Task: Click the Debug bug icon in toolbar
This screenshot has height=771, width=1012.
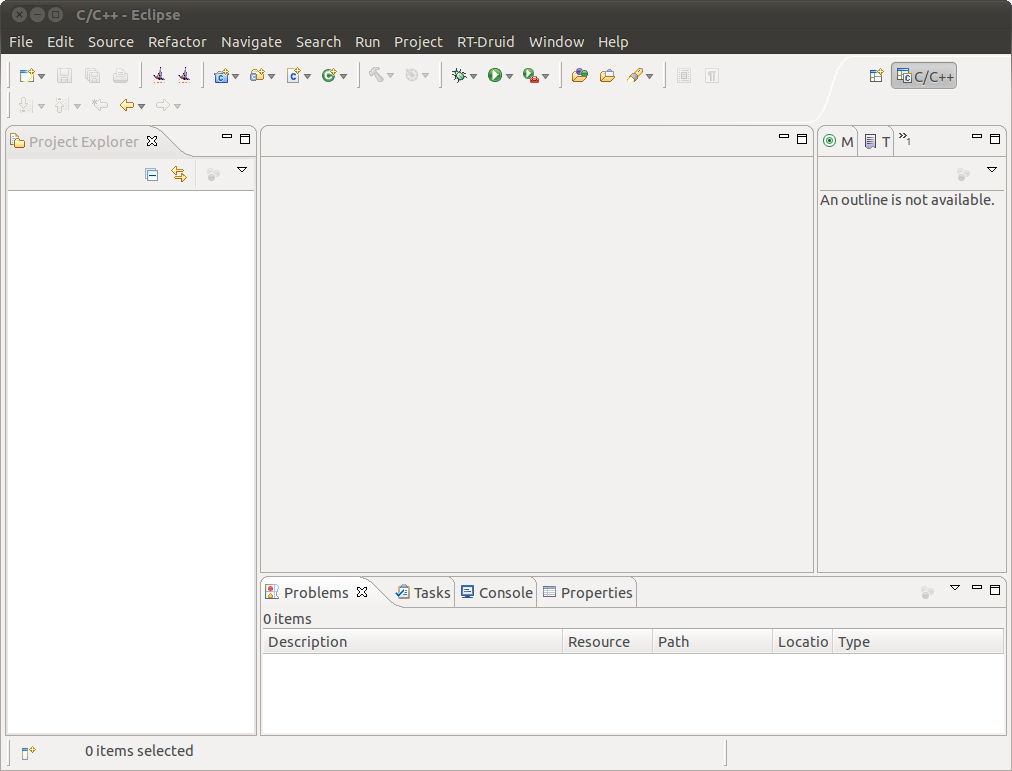Action: (x=459, y=75)
